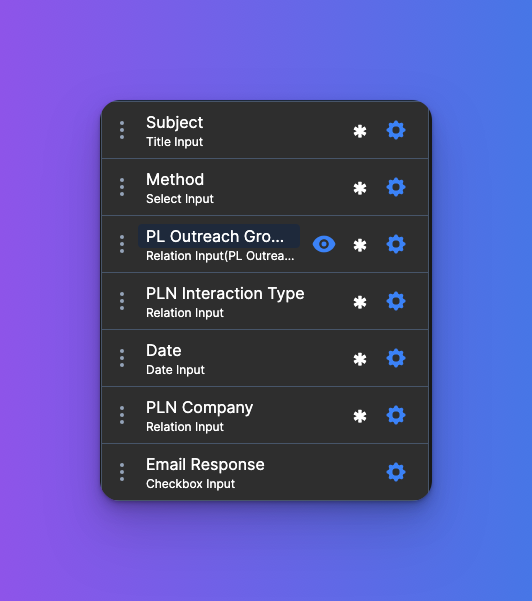This screenshot has height=601, width=532.
Task: Click drag handle dots beside Subject
Action: click(122, 130)
